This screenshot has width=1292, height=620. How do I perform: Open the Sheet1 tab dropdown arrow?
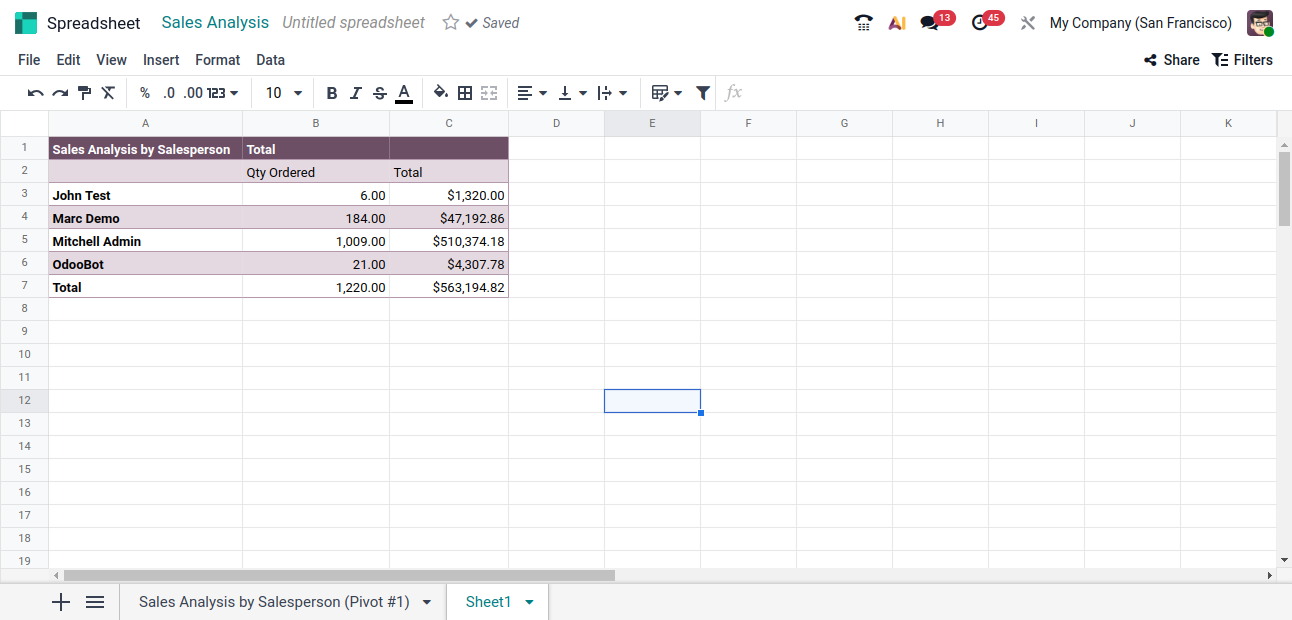pos(529,602)
